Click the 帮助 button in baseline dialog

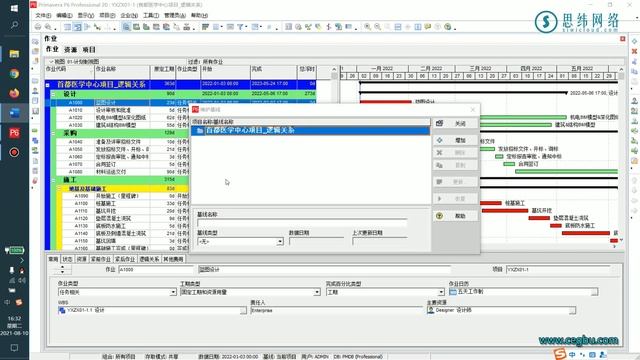point(455,216)
